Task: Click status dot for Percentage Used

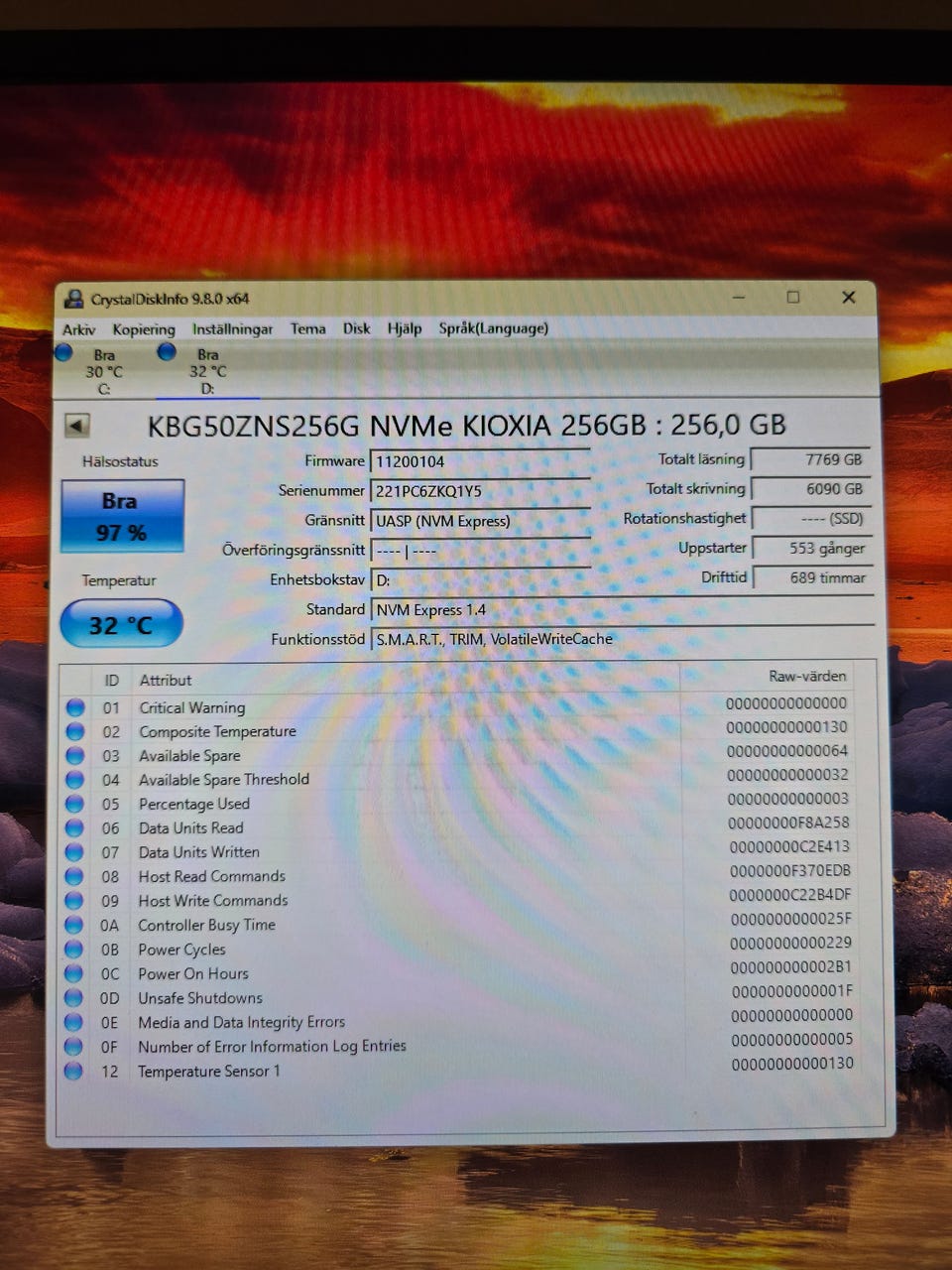Action: [75, 804]
